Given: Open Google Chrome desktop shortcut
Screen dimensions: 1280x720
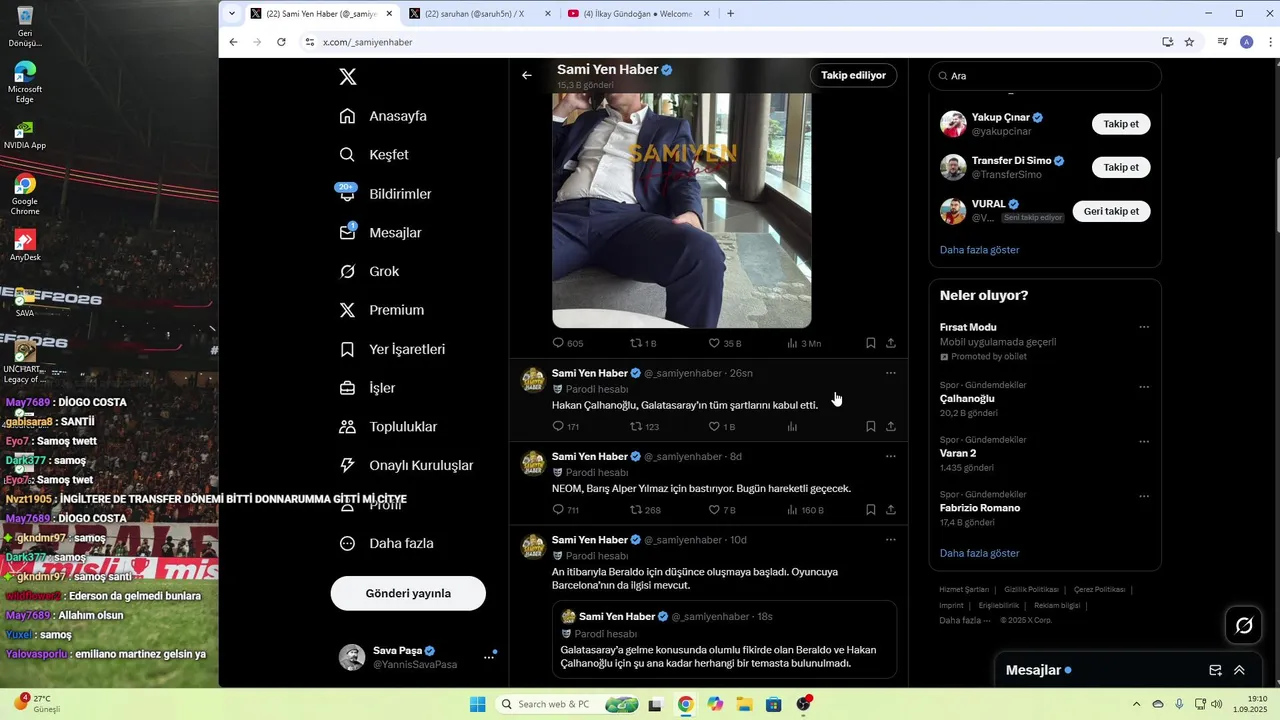Looking at the screenshot, I should pyautogui.click(x=25, y=195).
